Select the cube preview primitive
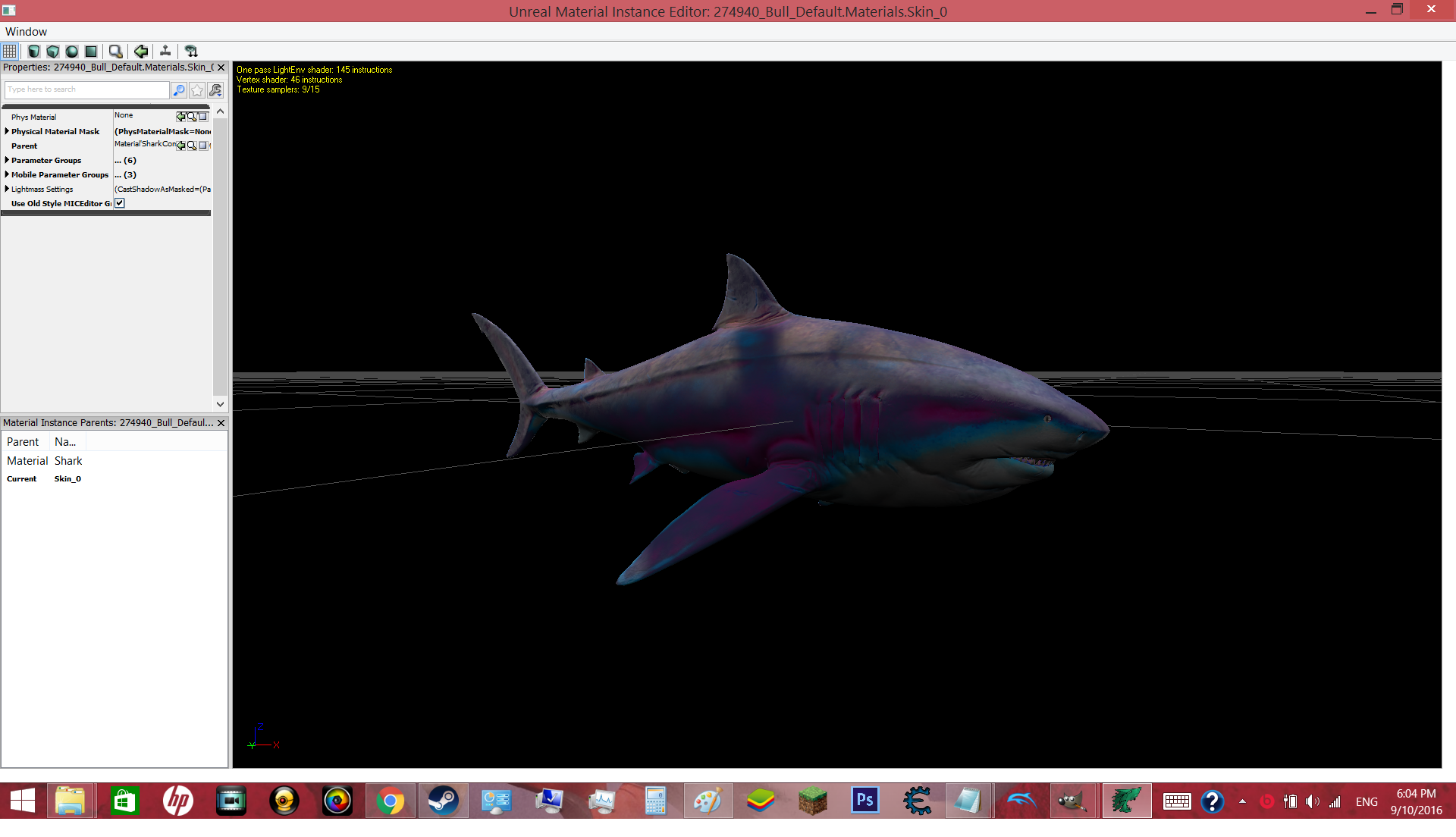The height and width of the screenshot is (837, 1456). [53, 52]
